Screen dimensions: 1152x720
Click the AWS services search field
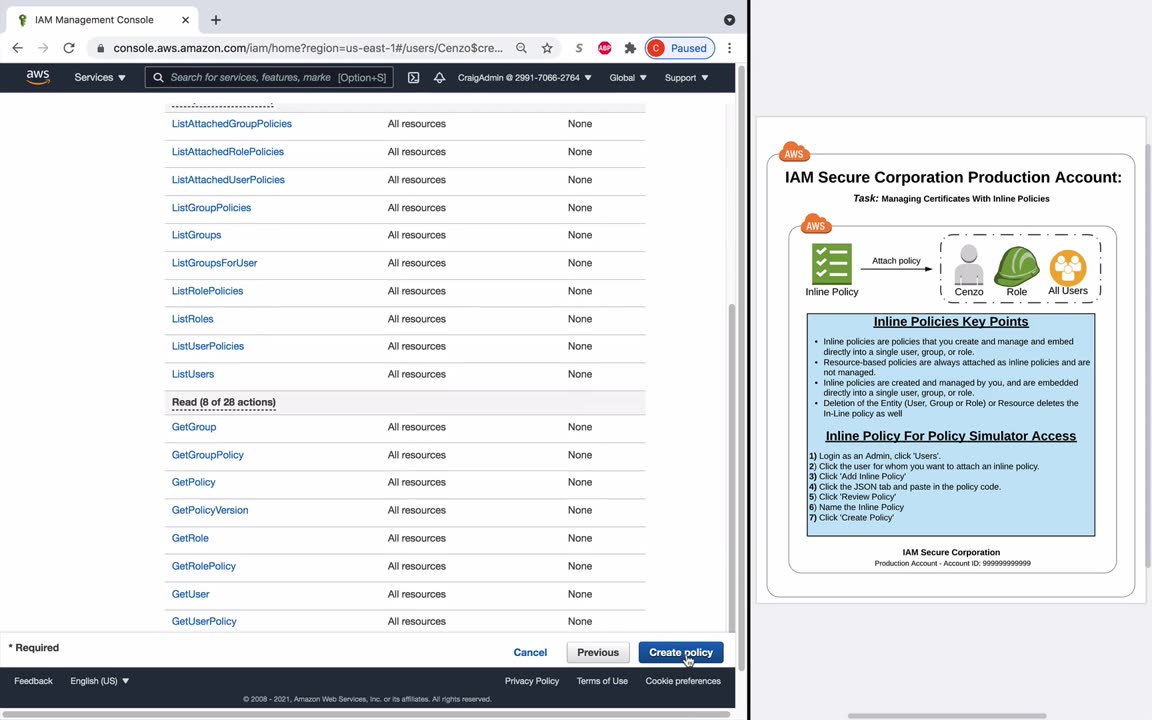coord(269,77)
